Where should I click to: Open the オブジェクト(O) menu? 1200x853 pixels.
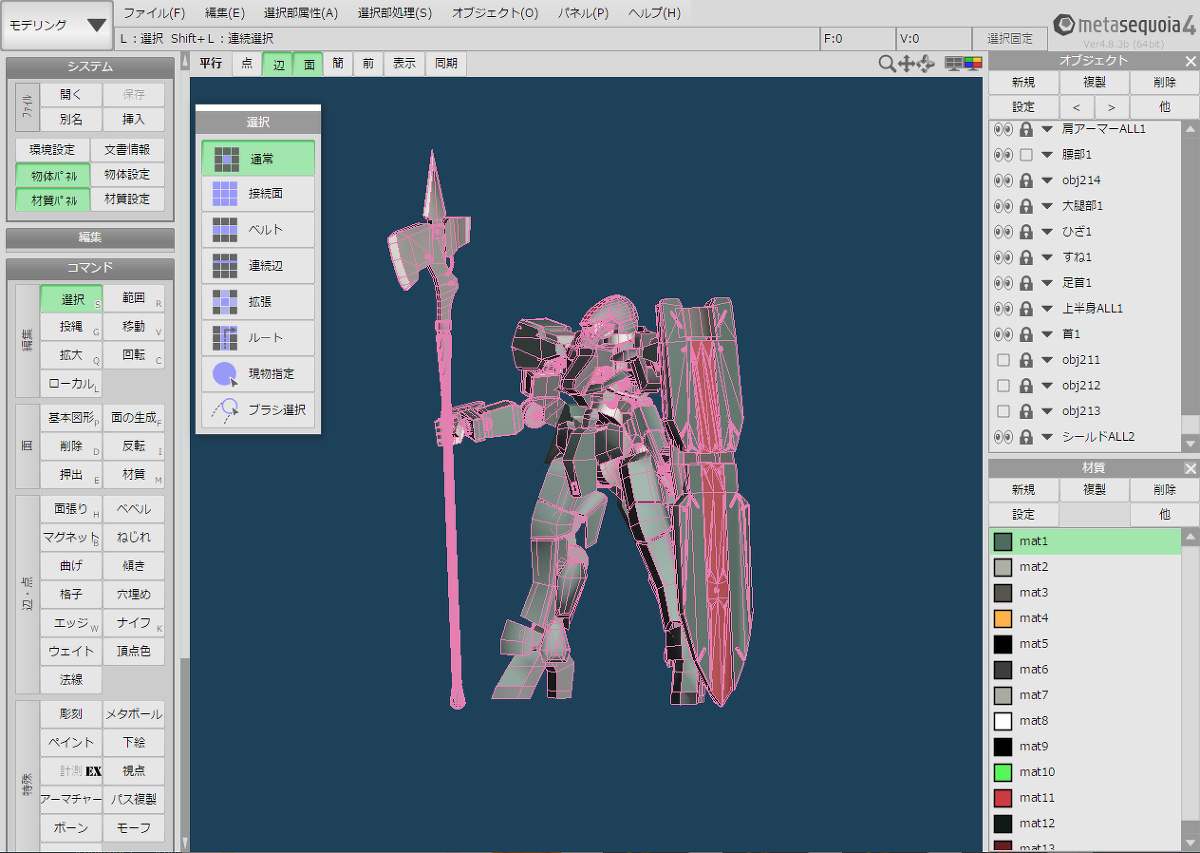coord(495,13)
